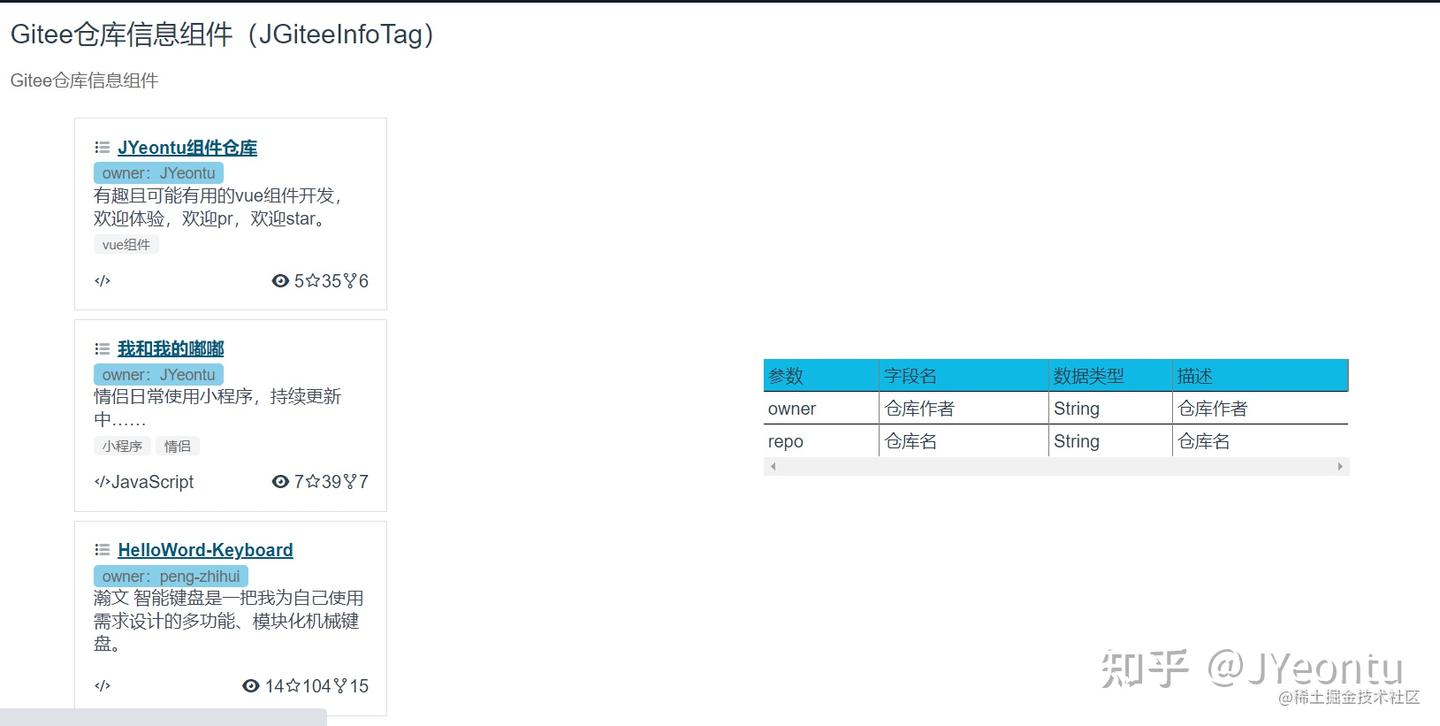Screen dimensions: 1440x726
Task: Click the right arrow of the table scrollbar
Action: tap(1340, 466)
